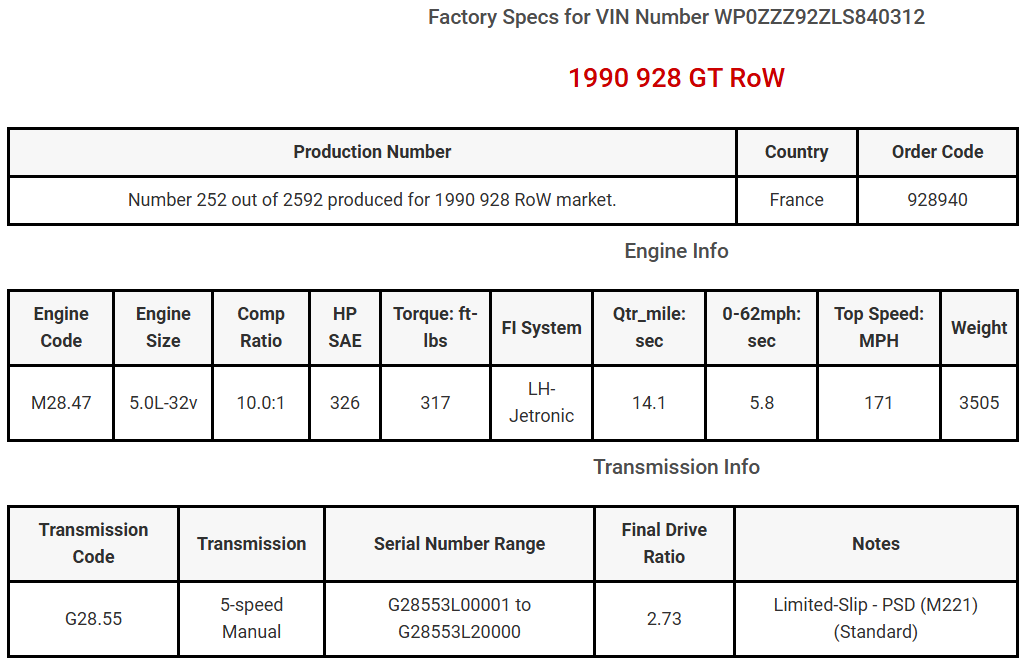Select the France country cell

796,200
